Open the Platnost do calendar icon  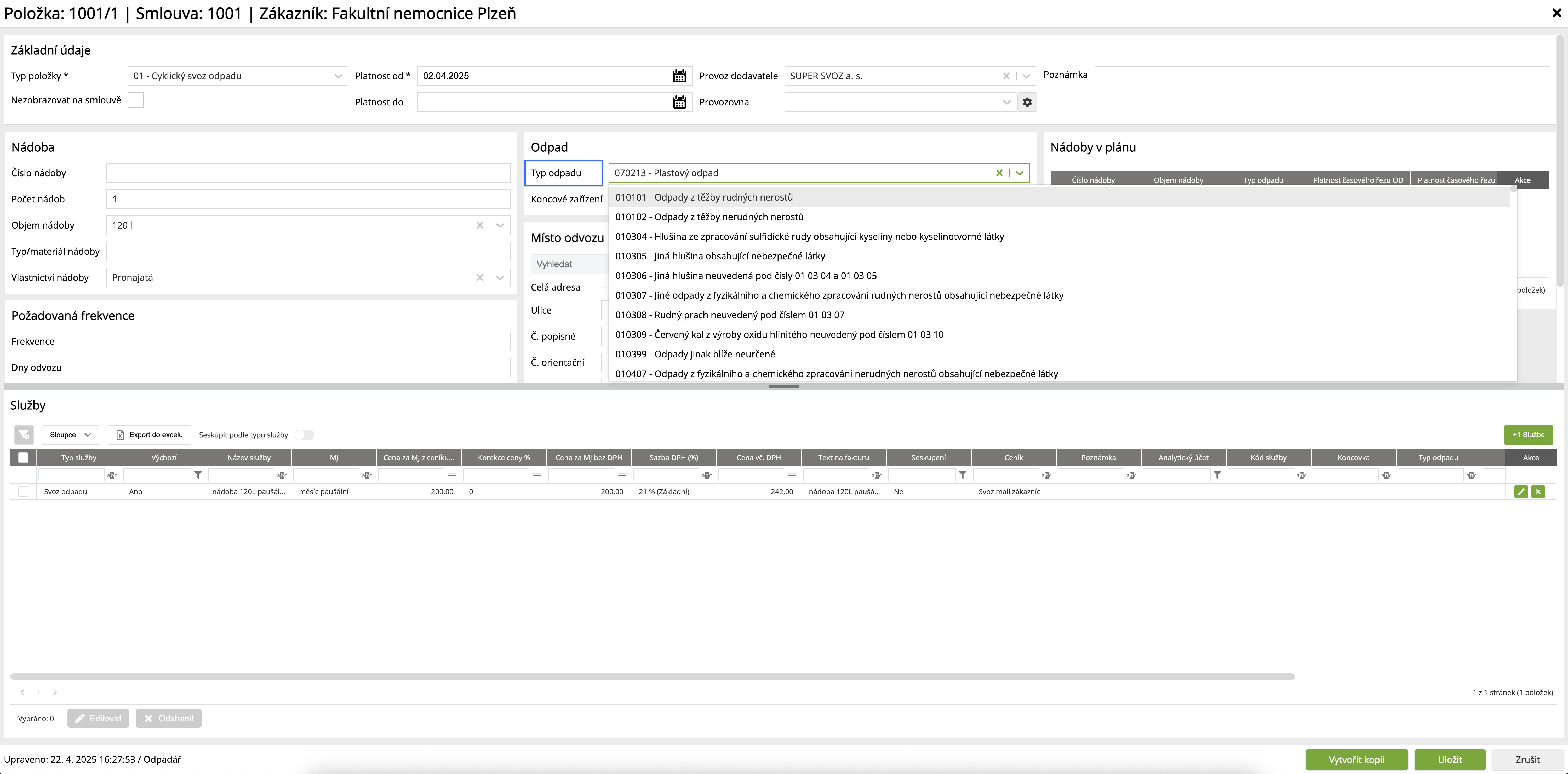coord(679,102)
